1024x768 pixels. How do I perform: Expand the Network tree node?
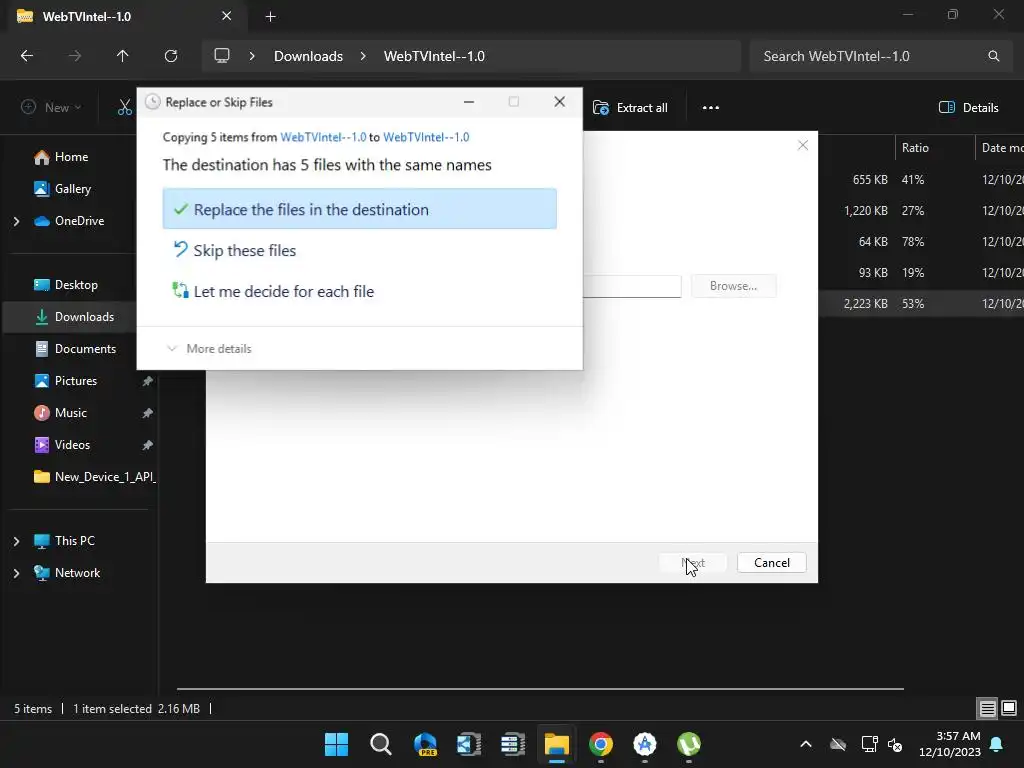[x=16, y=573]
